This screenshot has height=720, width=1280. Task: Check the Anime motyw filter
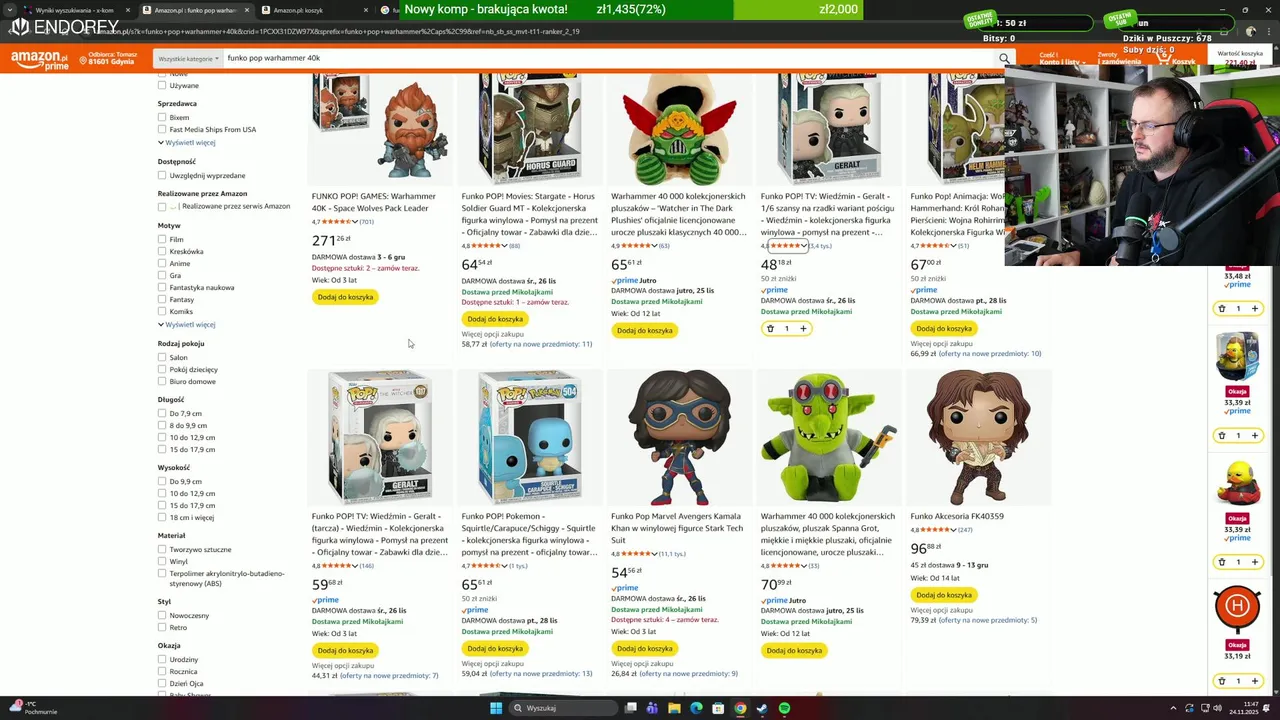point(162,264)
